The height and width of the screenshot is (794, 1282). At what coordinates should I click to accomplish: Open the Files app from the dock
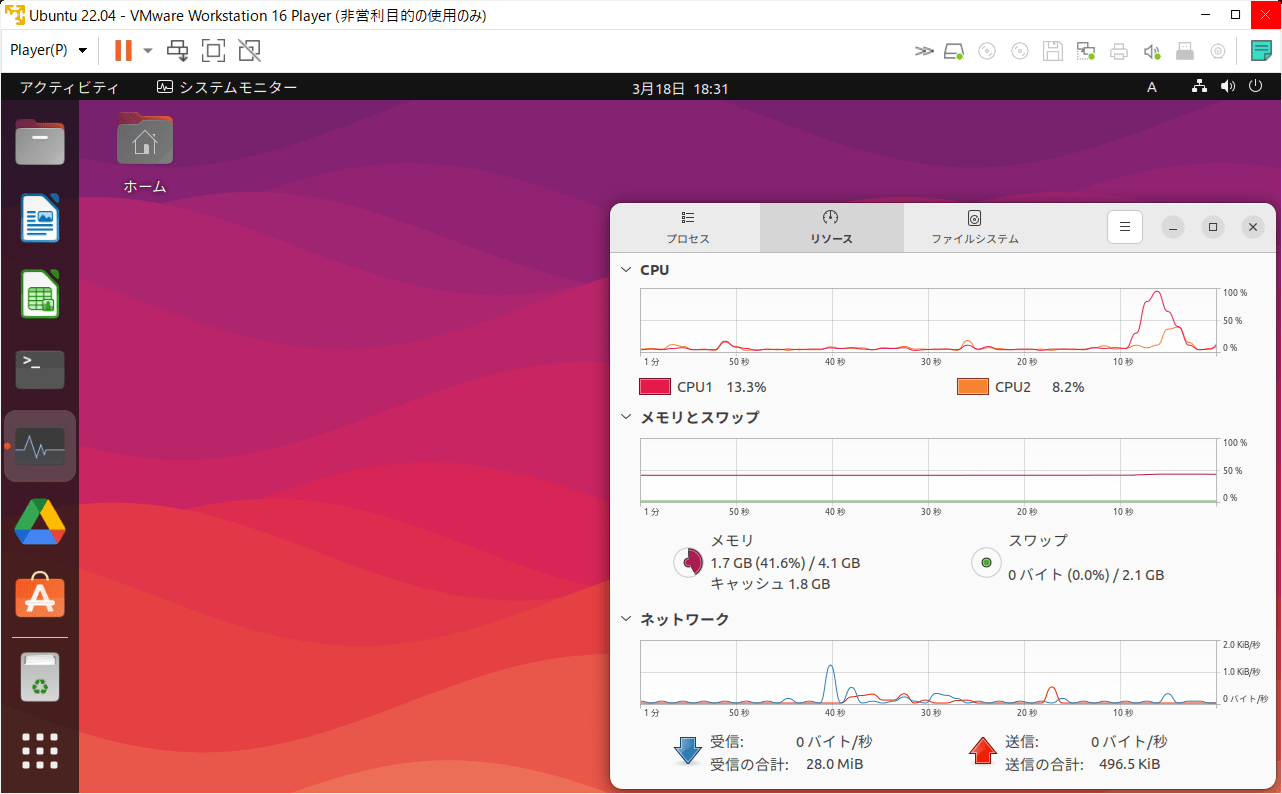coord(40,142)
